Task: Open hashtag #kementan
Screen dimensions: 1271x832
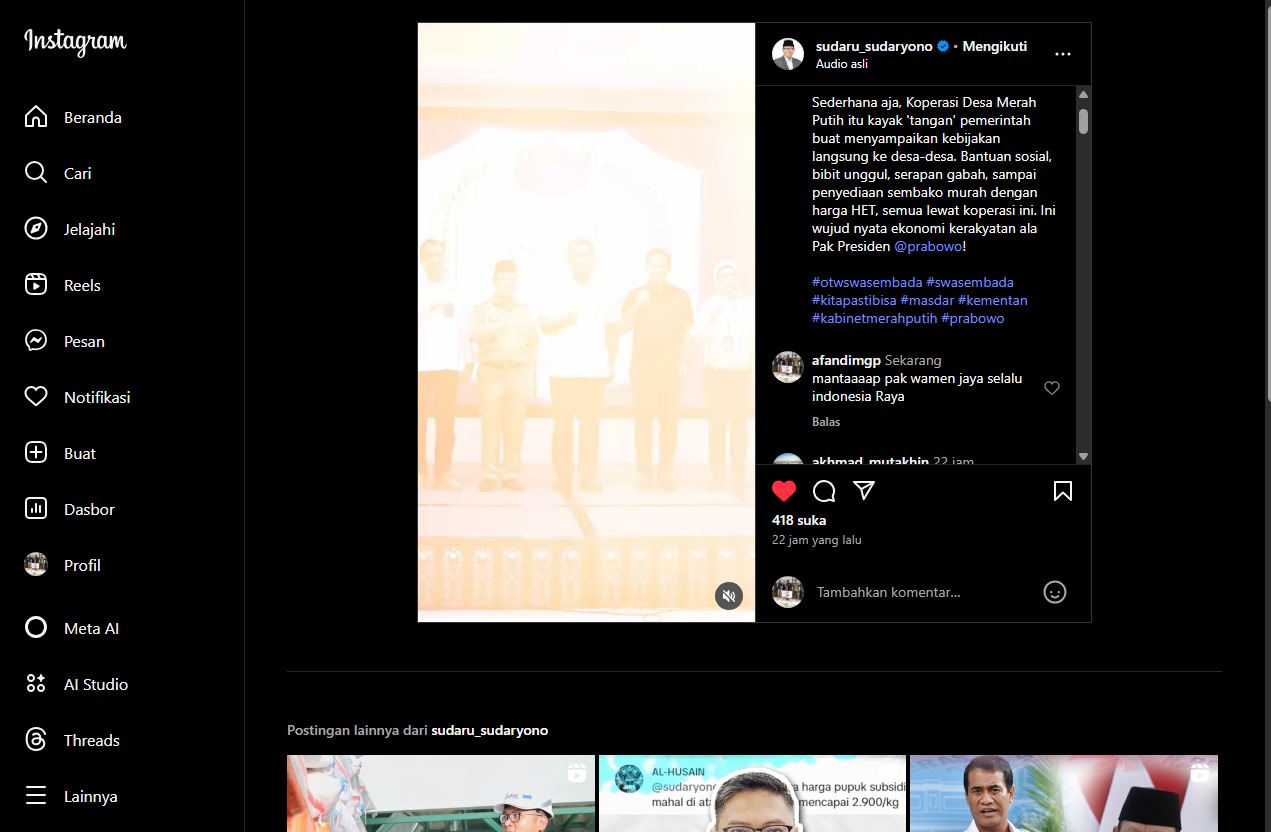Action: [x=993, y=300]
